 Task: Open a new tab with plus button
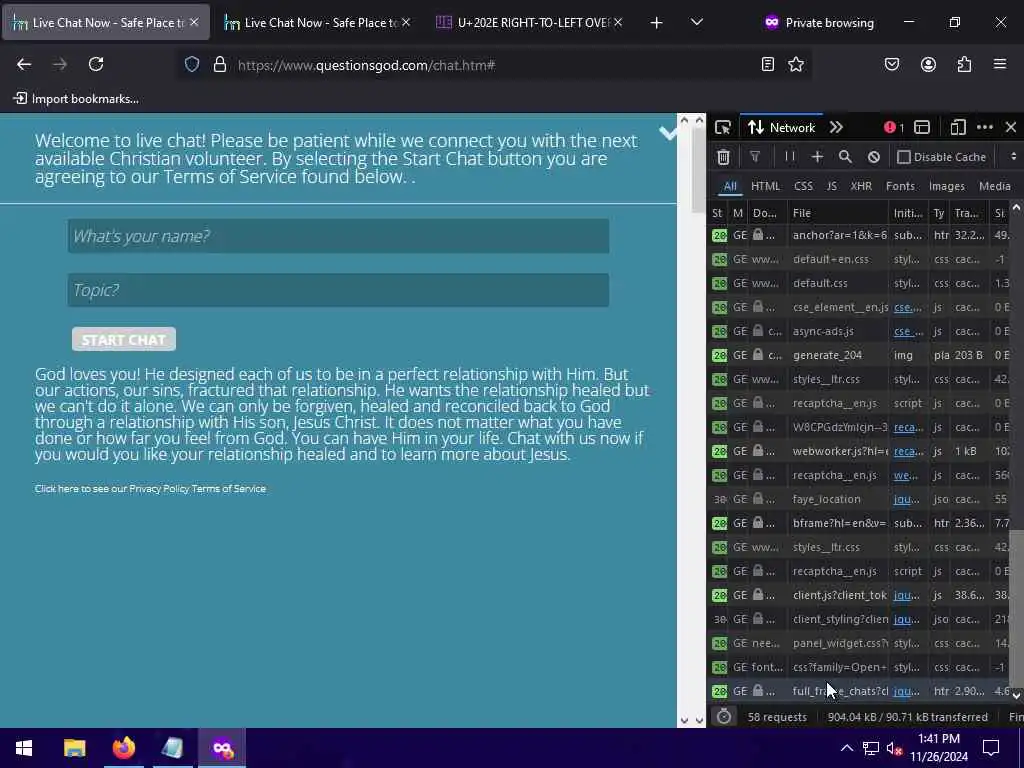pos(656,23)
